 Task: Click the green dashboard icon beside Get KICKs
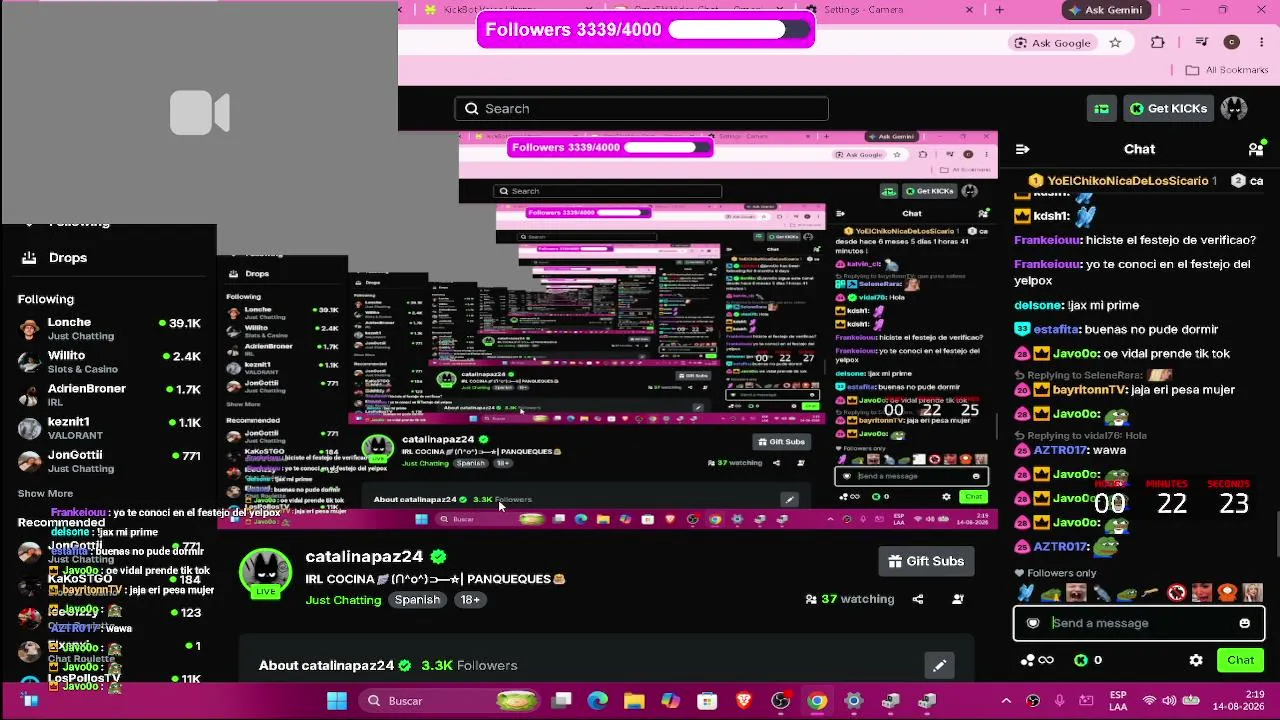pyautogui.click(x=1101, y=109)
